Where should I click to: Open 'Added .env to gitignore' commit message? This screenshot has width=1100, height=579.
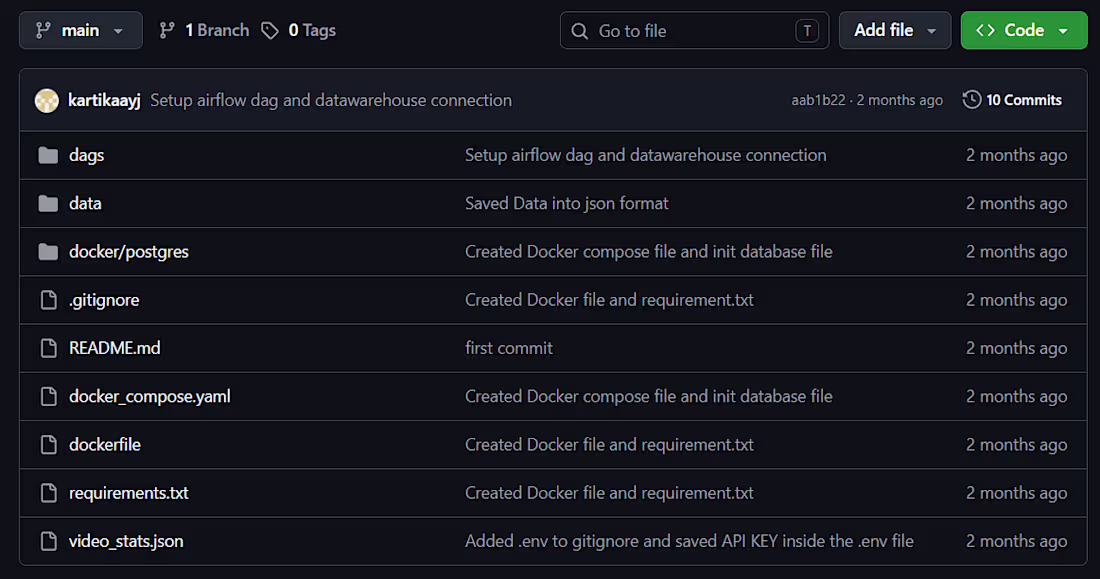[690, 541]
